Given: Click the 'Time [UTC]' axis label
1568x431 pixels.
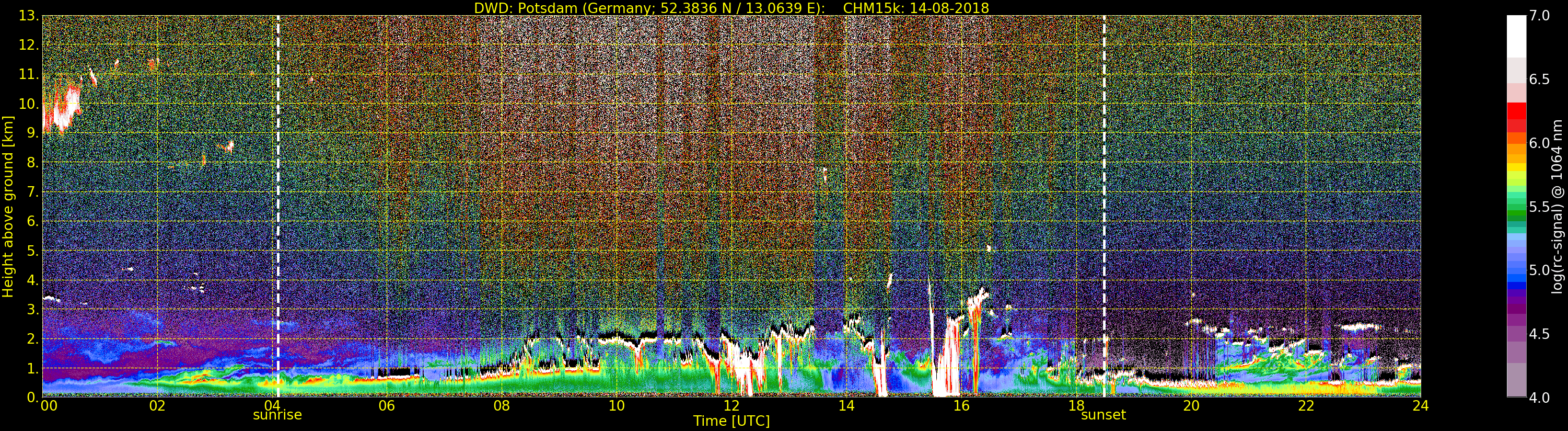Looking at the screenshot, I should [x=731, y=421].
